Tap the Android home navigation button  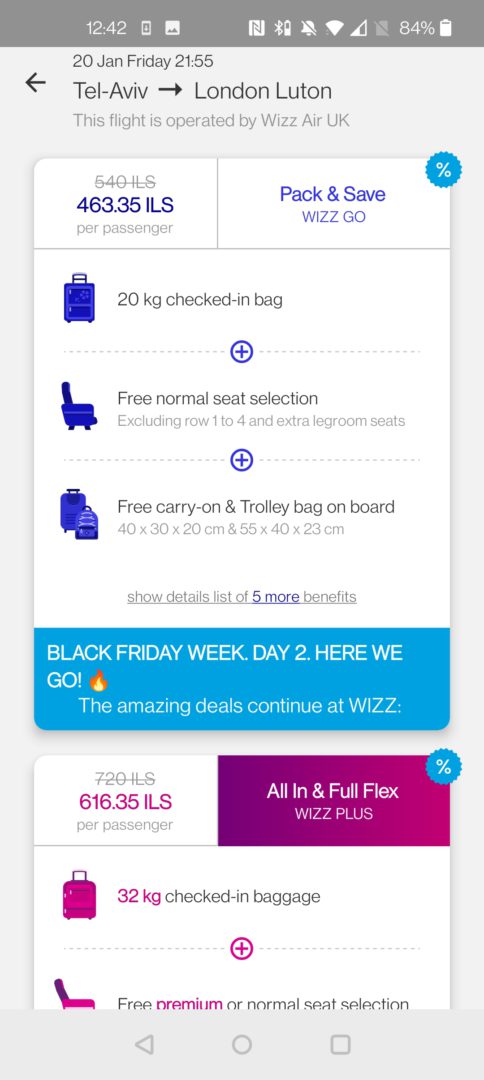[242, 1045]
